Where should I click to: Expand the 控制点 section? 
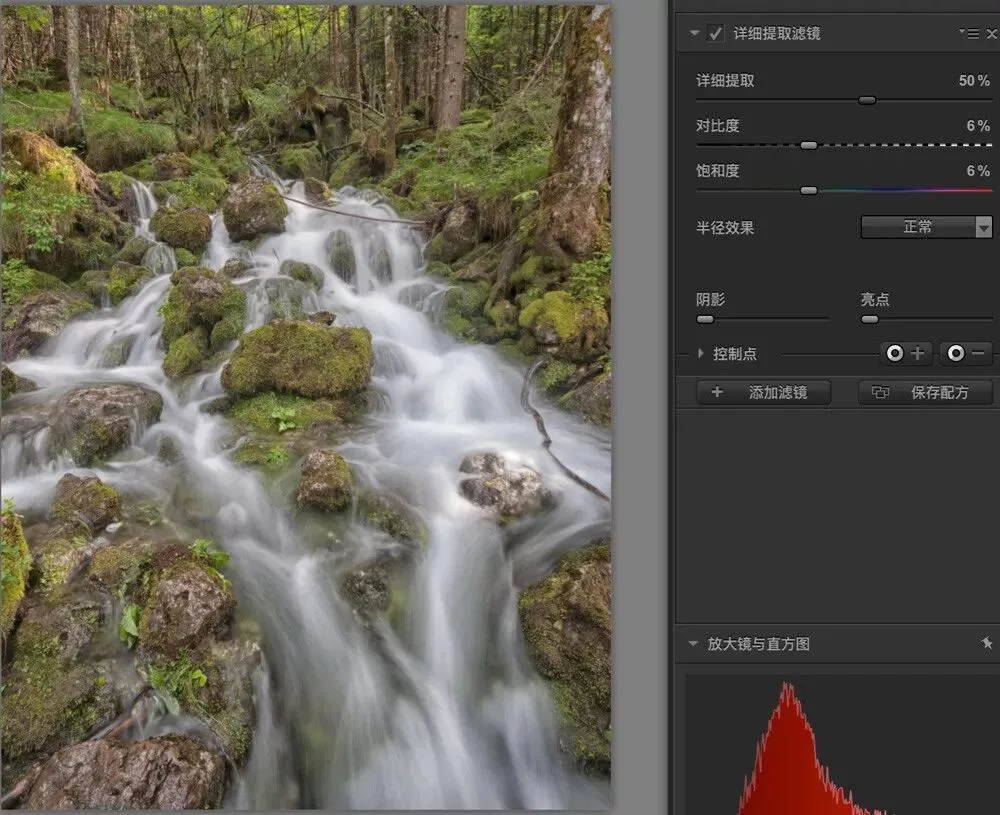point(700,353)
